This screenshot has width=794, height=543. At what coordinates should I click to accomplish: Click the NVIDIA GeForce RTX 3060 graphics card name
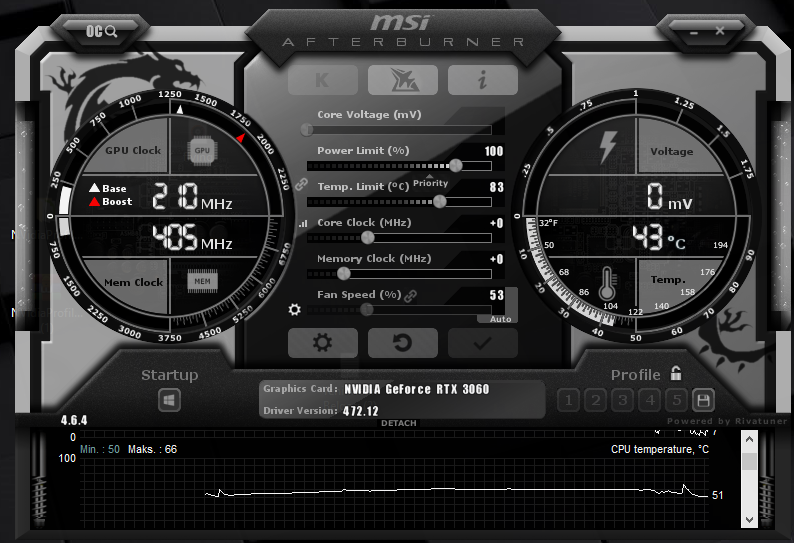(x=417, y=389)
